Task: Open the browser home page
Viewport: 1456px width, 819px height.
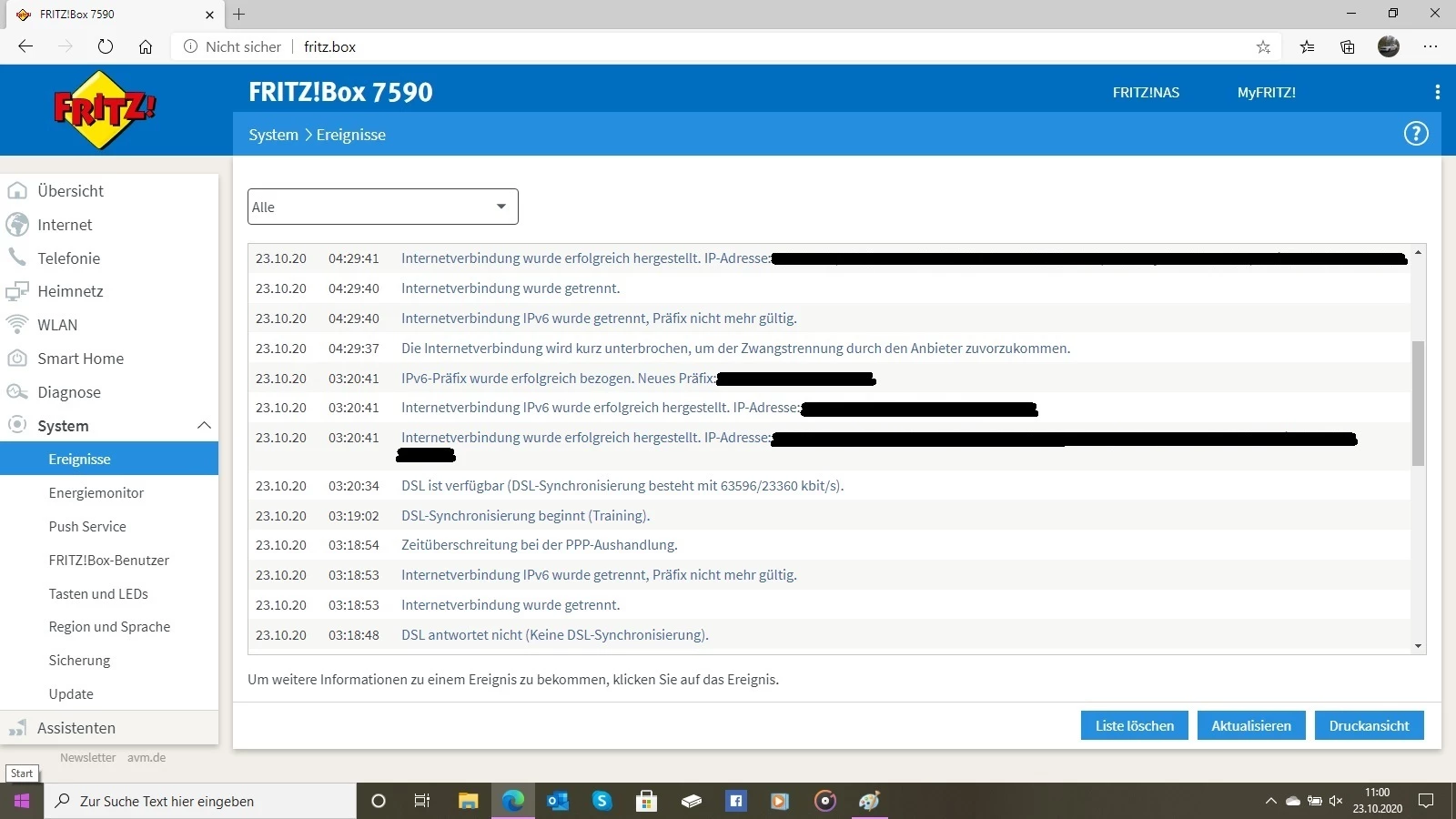Action: pyautogui.click(x=146, y=46)
